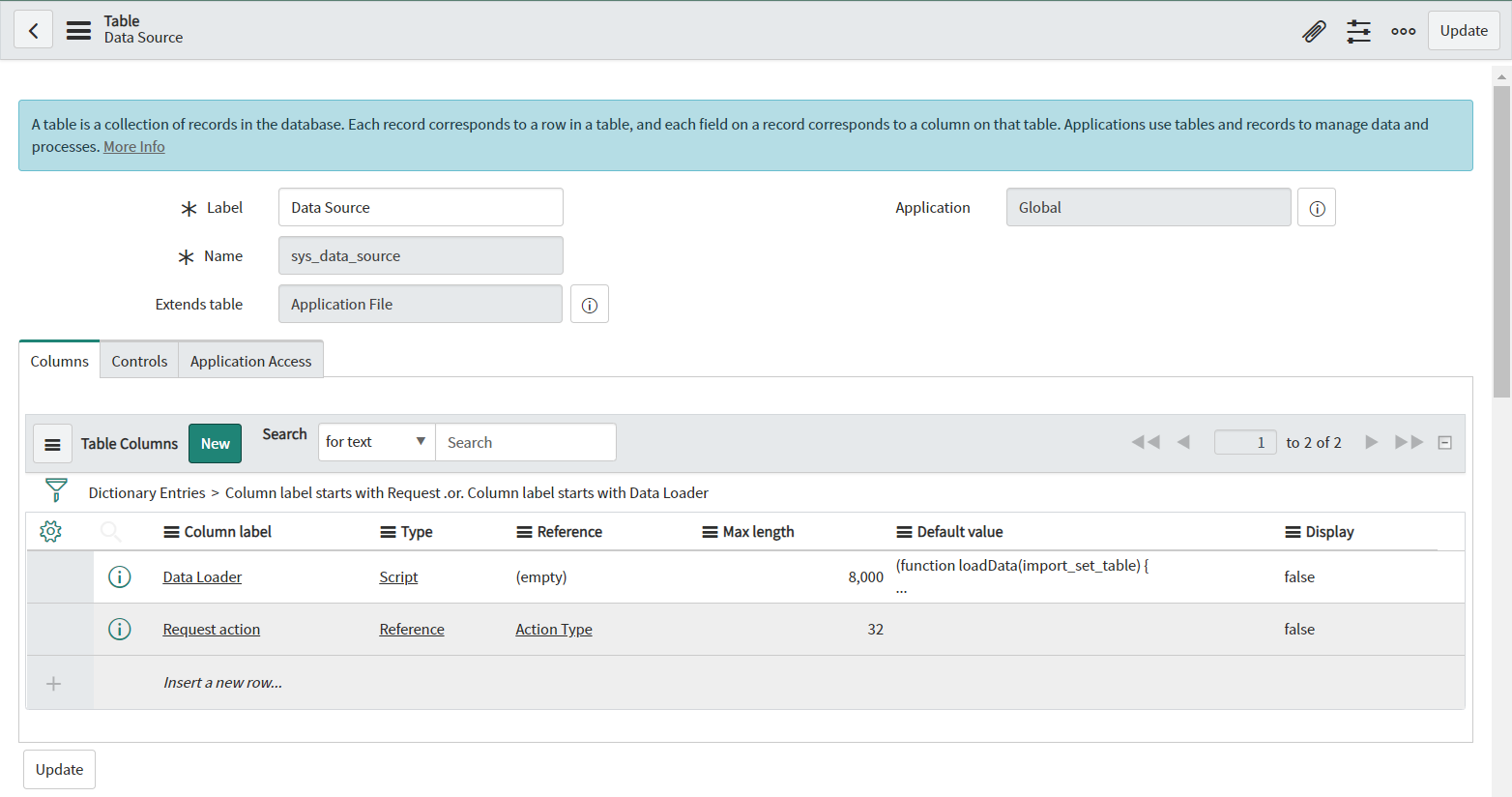Click the Max length value 8,000
Viewport: 1512px width, 797px height.
click(865, 577)
